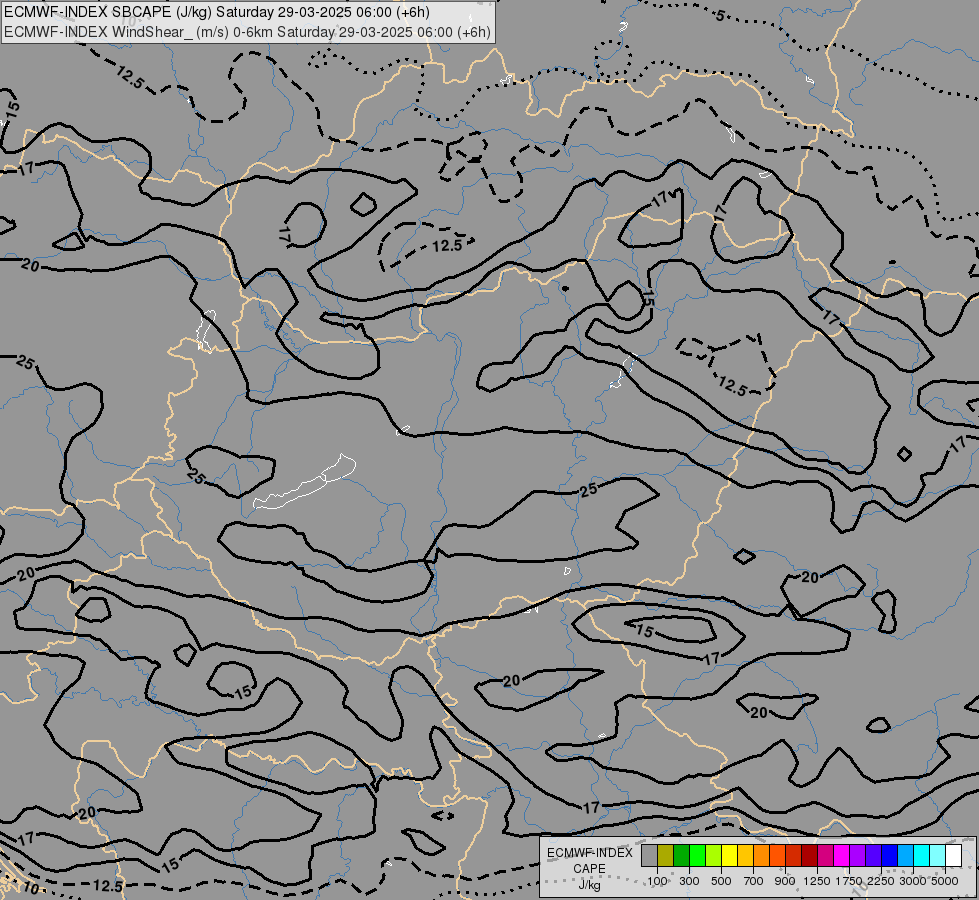The height and width of the screenshot is (900, 979).
Task: Click ECMWF-INDEX text inside the legend box
Action: pos(590,853)
